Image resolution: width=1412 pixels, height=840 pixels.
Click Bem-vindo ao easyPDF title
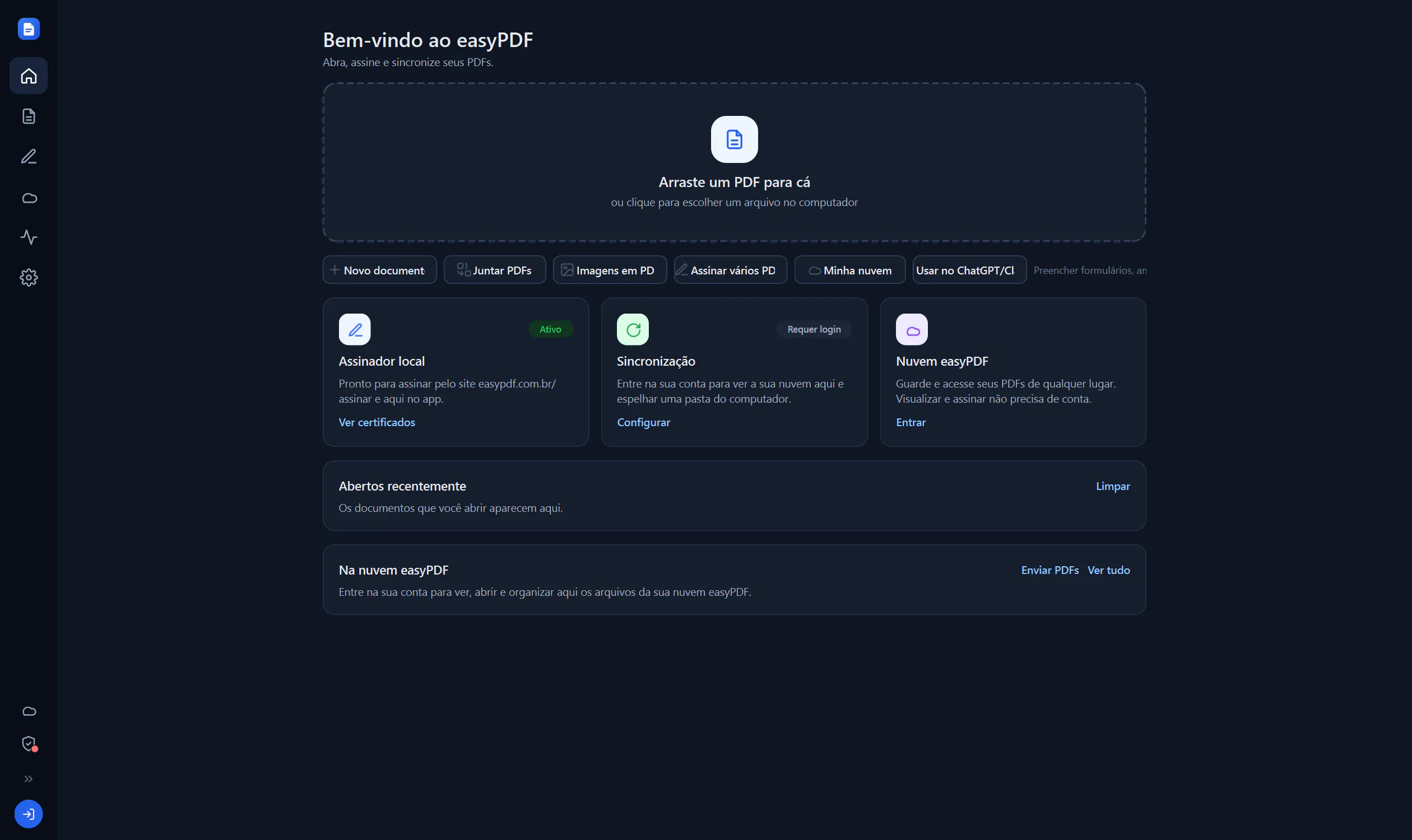pos(428,40)
